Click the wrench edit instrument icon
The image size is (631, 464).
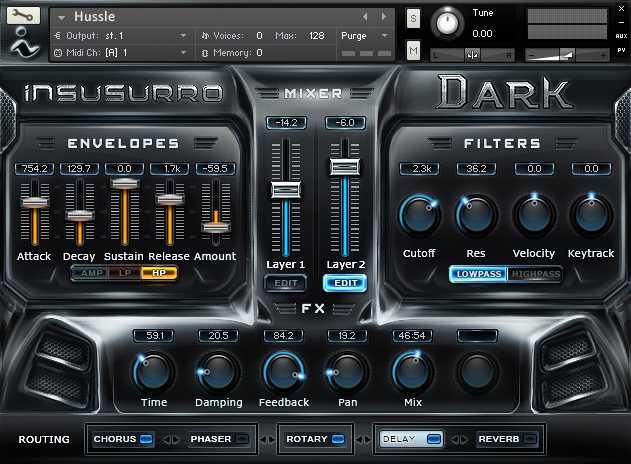tap(26, 16)
